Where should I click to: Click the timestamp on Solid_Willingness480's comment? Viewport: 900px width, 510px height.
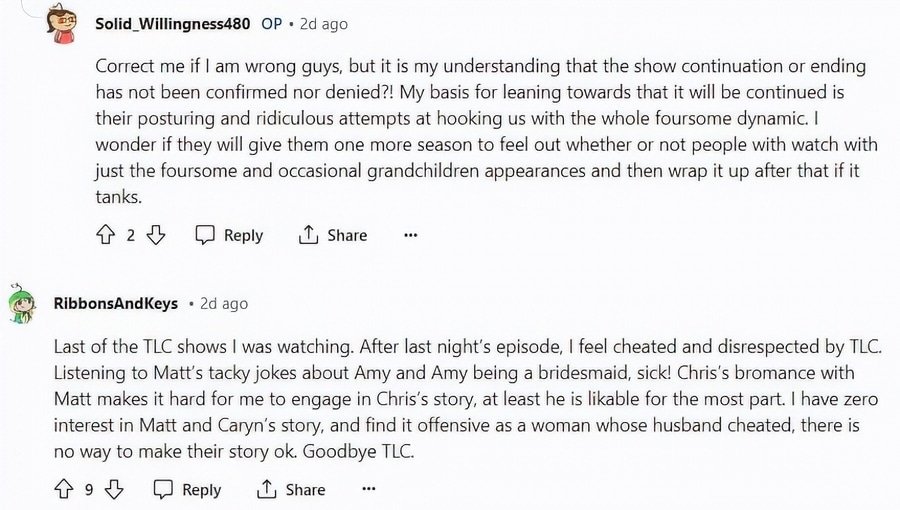pos(322,24)
